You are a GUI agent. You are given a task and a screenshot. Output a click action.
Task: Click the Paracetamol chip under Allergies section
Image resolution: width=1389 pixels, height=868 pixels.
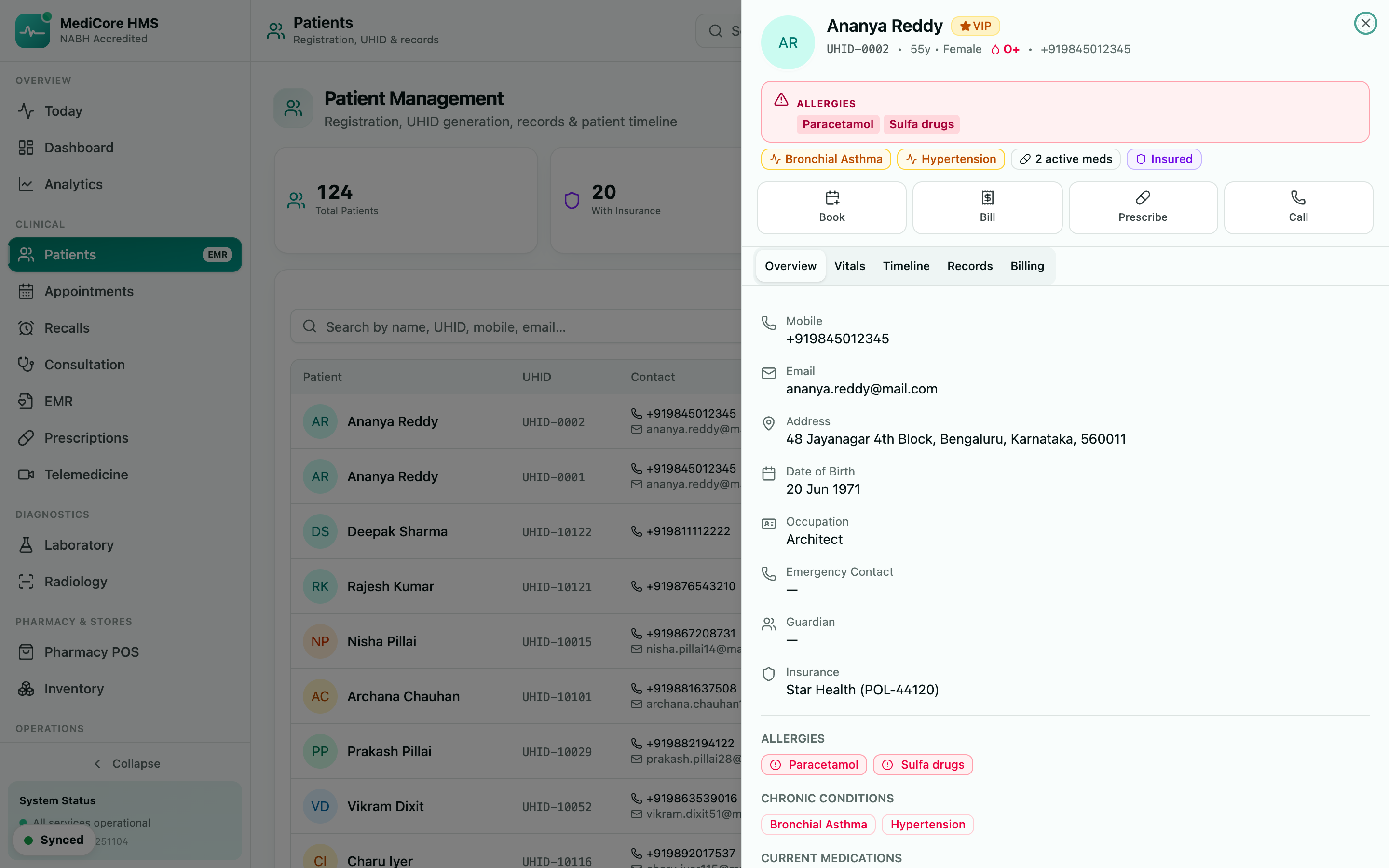813,765
